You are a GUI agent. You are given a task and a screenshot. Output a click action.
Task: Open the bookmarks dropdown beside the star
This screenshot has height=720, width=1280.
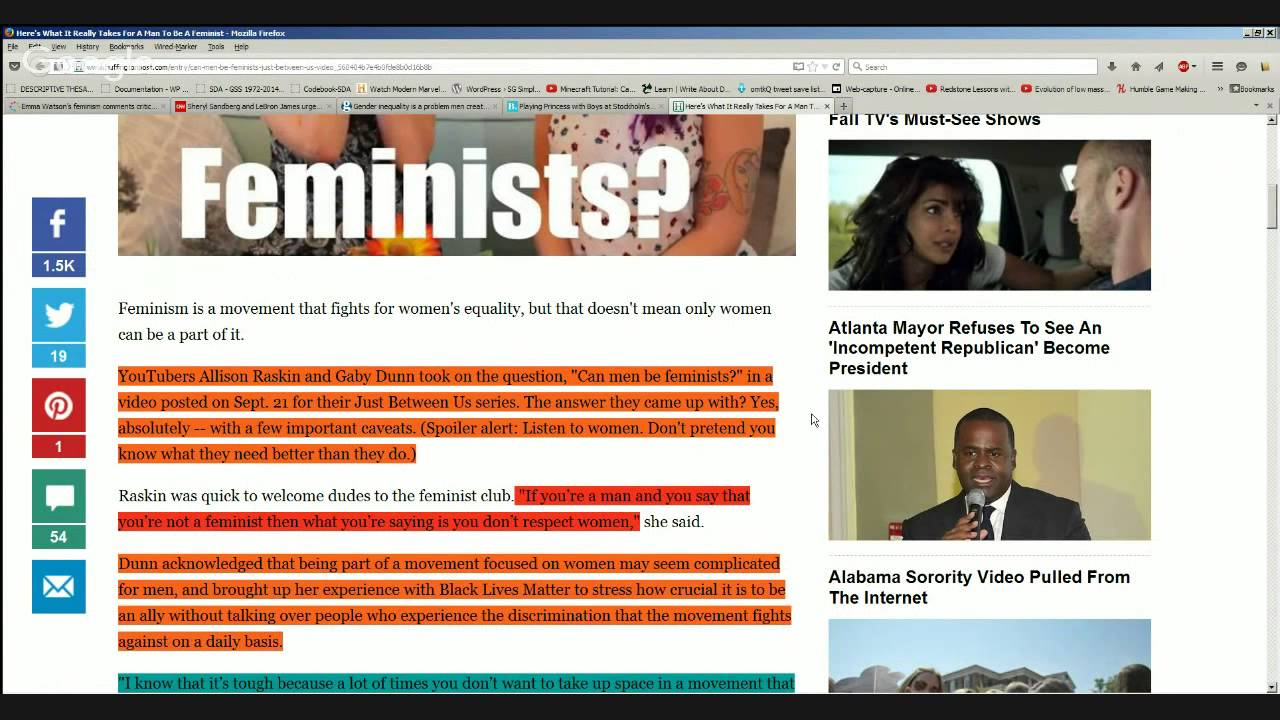pos(823,67)
